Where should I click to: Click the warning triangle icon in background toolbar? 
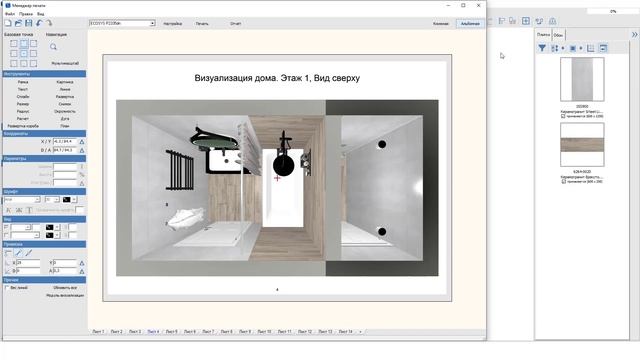coord(552,21)
